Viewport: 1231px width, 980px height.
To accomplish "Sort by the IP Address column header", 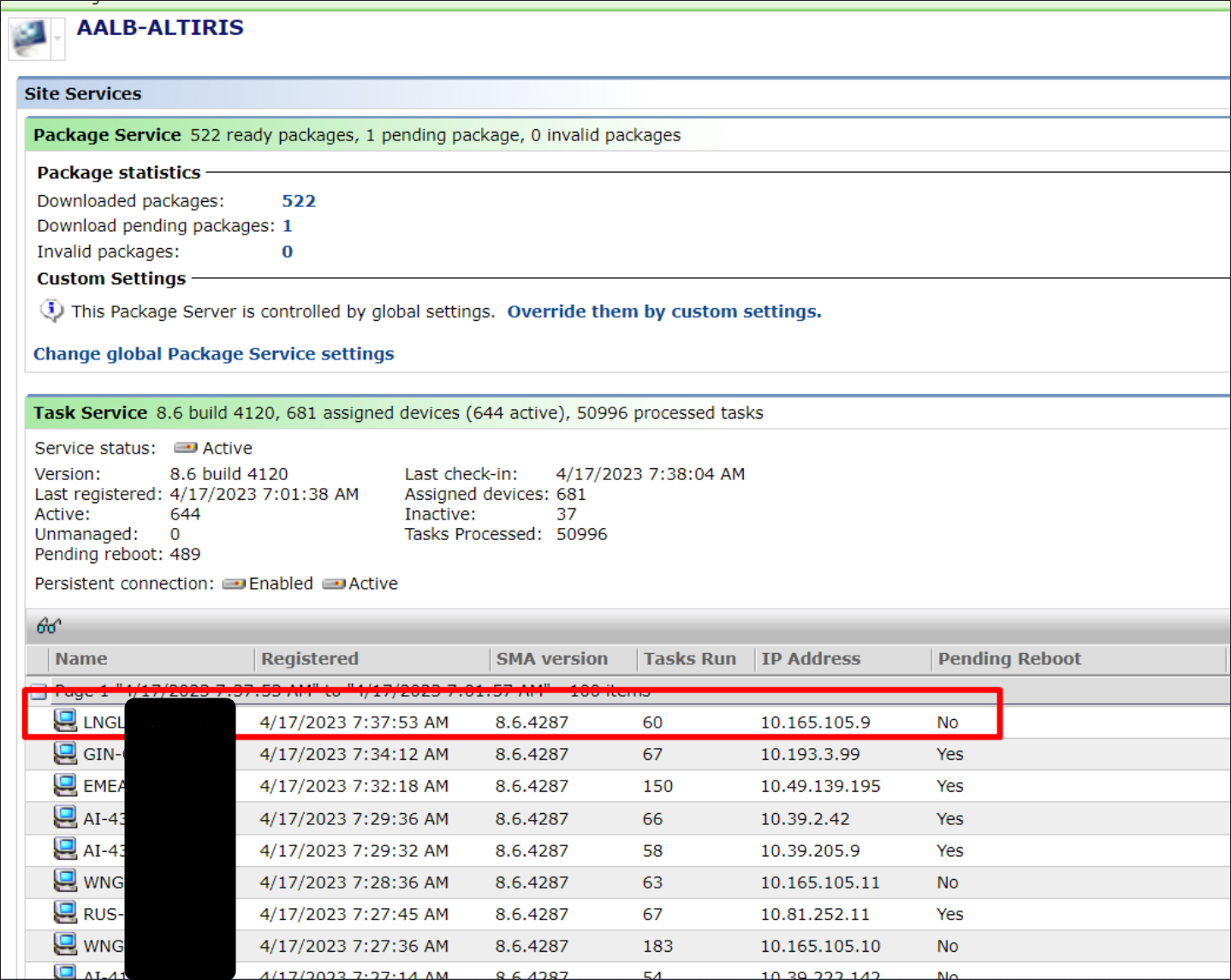I will point(842,659).
